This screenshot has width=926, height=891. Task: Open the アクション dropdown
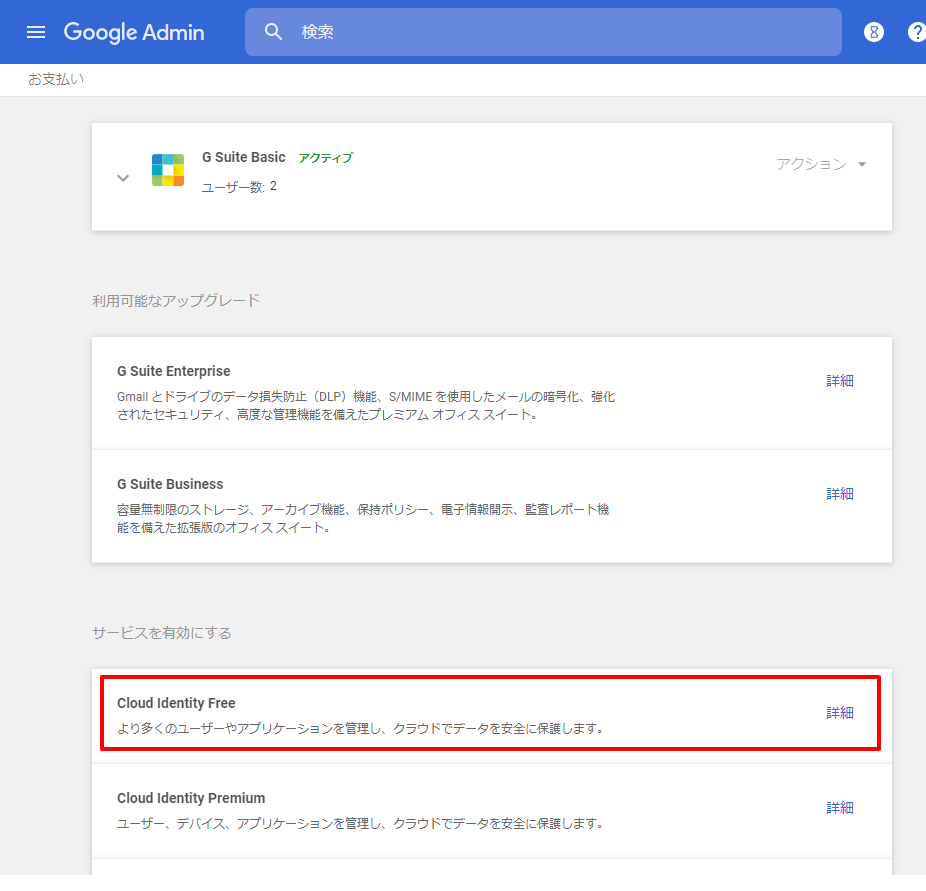pos(821,164)
